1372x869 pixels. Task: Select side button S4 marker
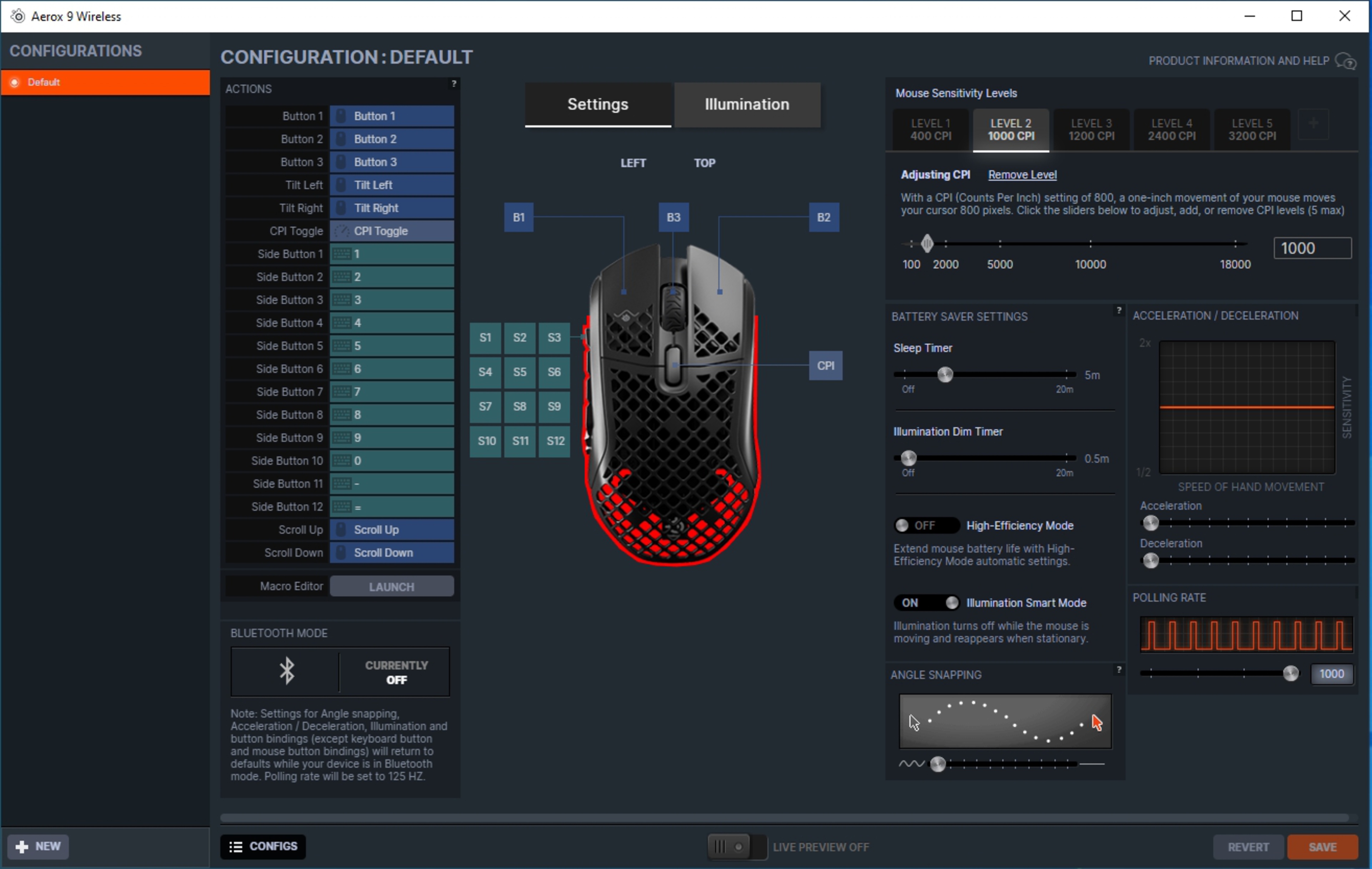pos(486,372)
